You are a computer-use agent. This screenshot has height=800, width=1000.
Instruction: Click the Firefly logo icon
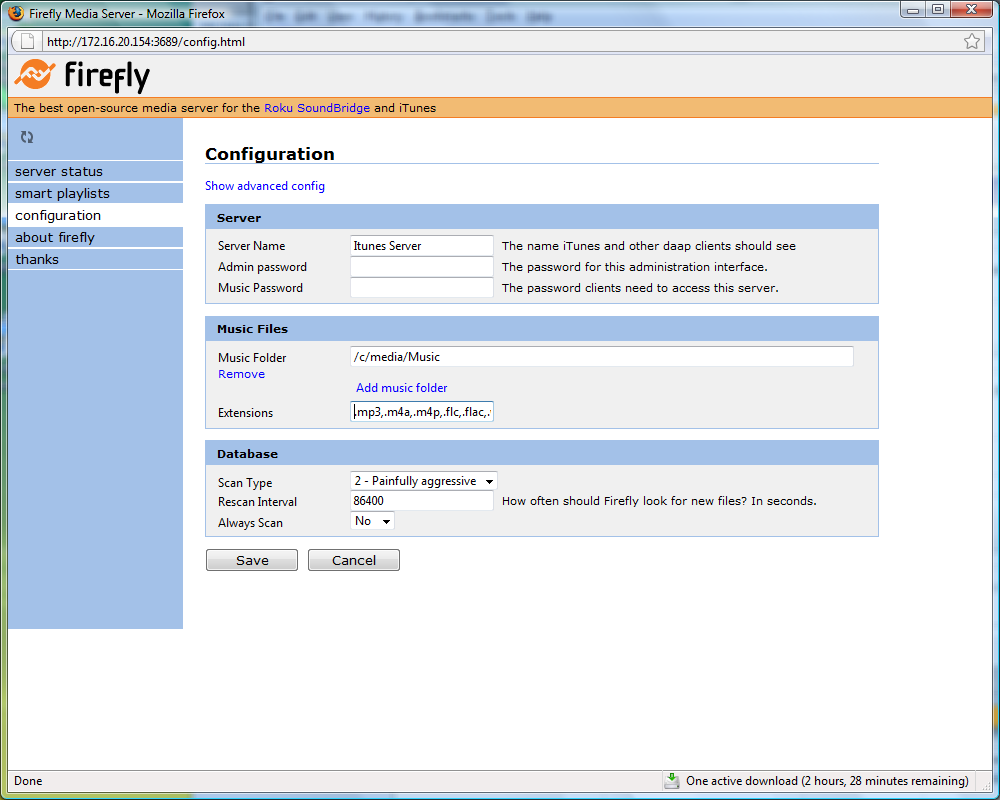[35, 75]
